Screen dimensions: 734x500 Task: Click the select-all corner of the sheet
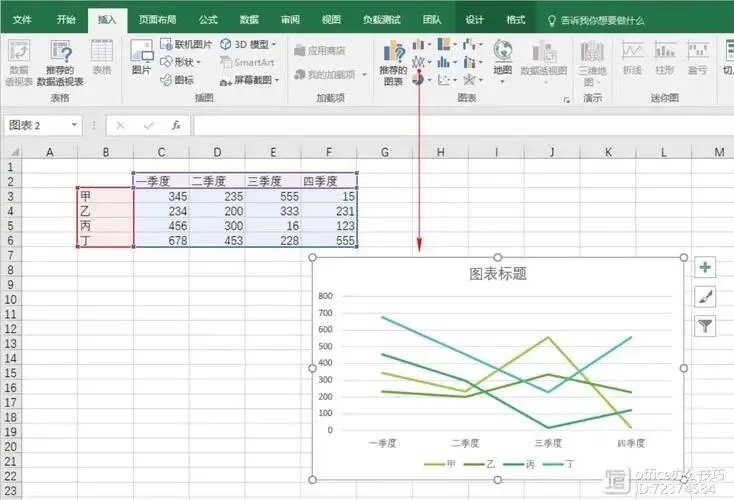click(x=11, y=152)
